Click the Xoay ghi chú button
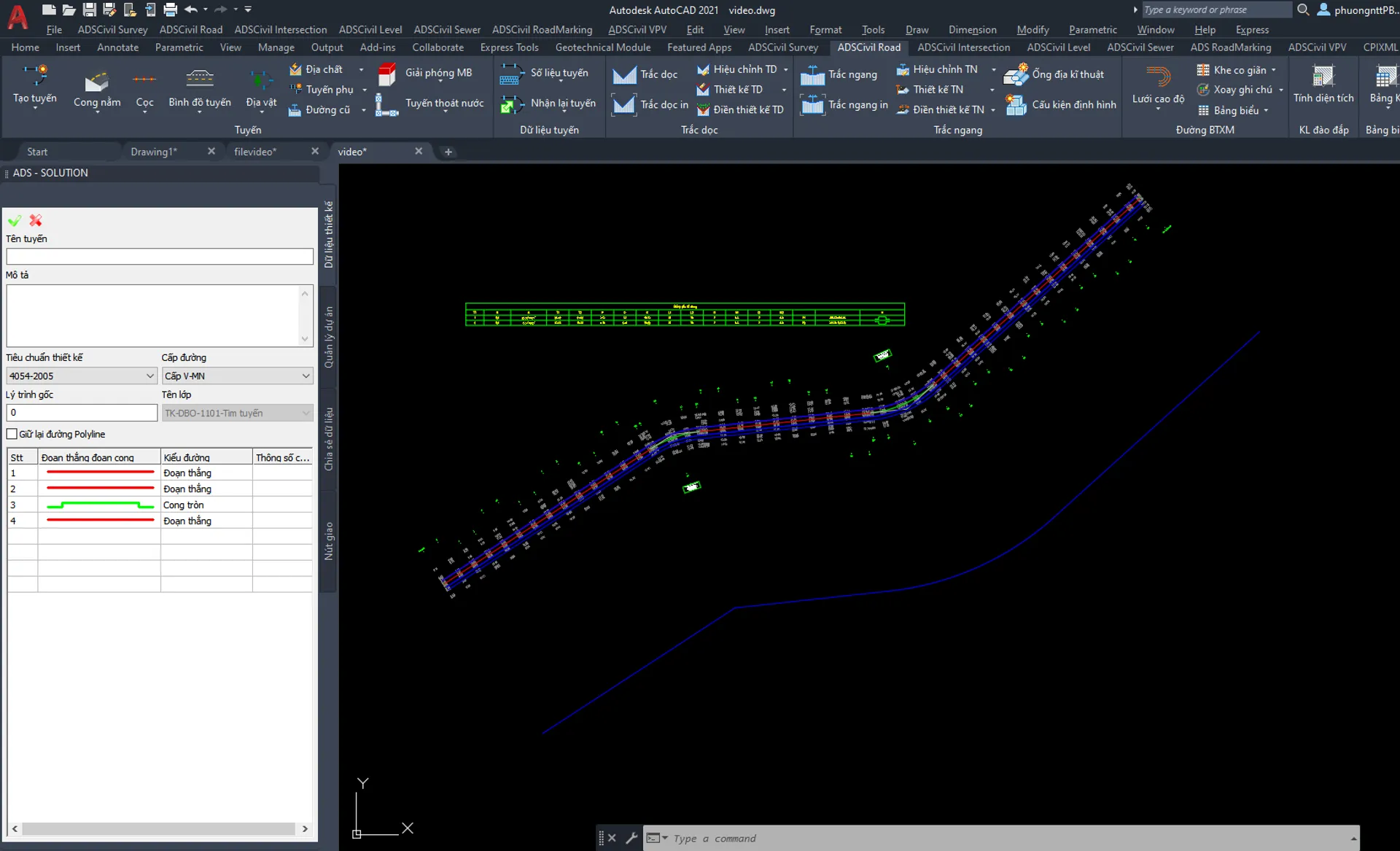 click(1234, 90)
